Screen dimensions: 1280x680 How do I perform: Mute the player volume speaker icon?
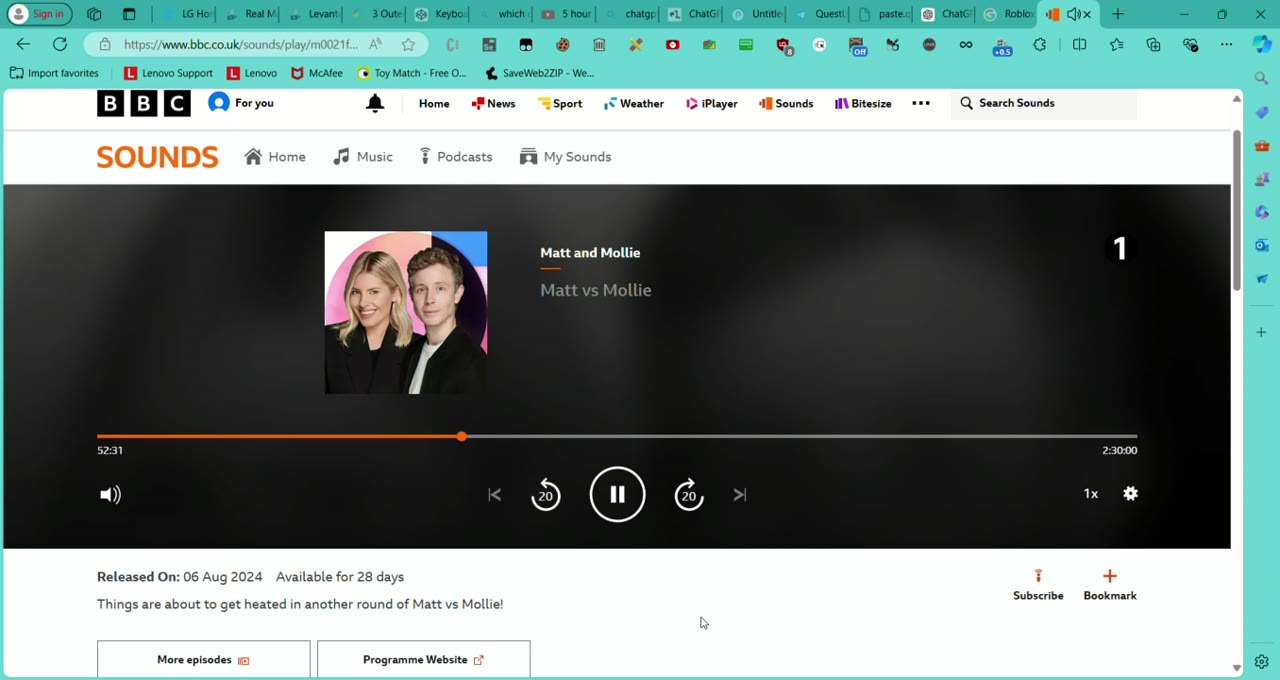pos(110,494)
